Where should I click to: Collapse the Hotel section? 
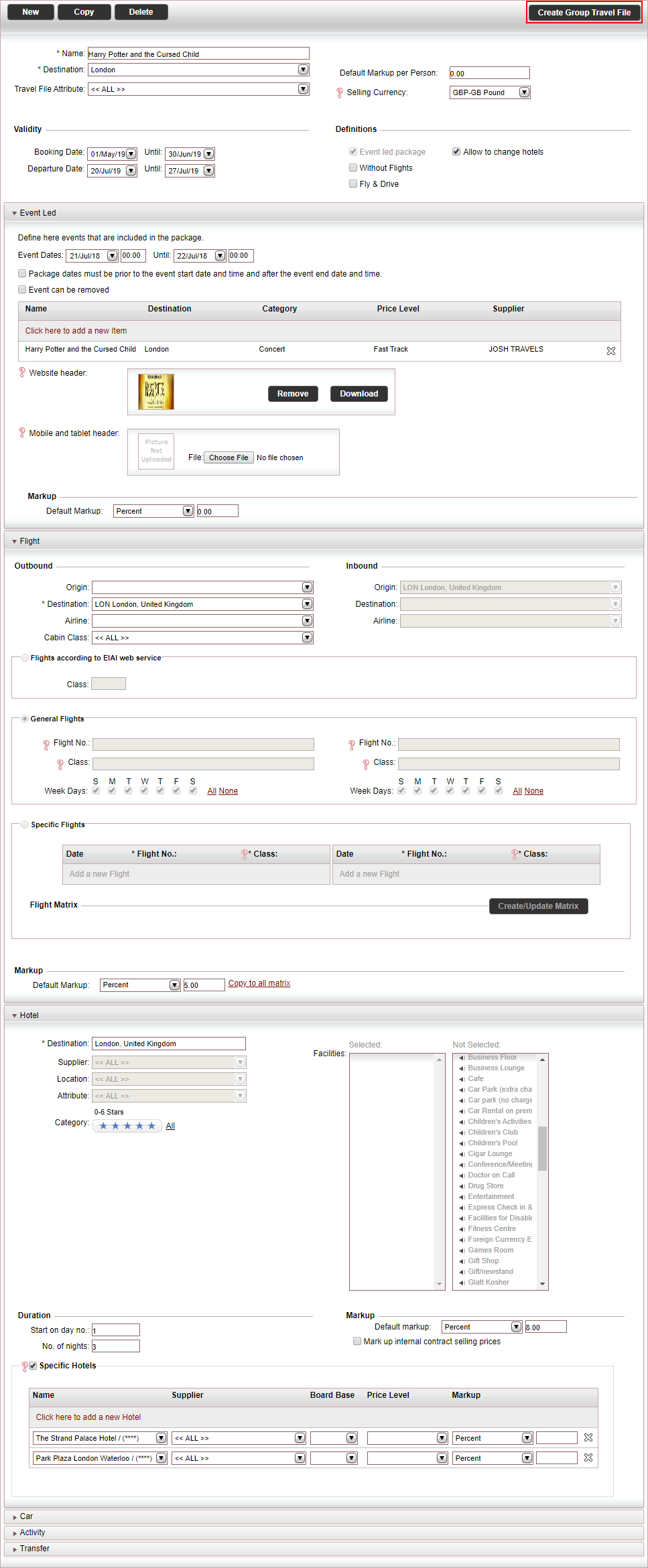[15, 1015]
